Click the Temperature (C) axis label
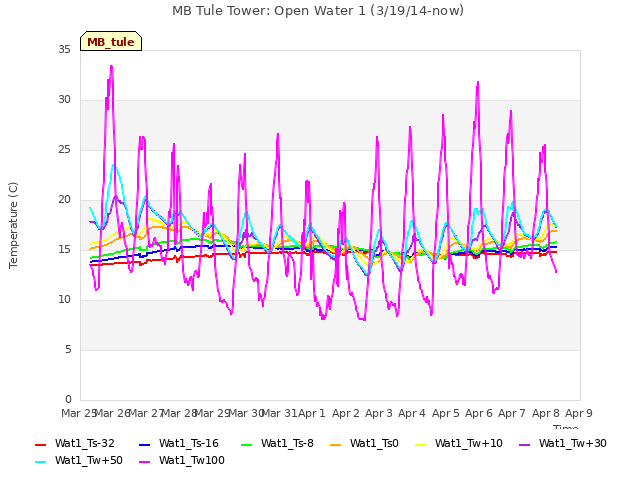Image resolution: width=640 pixels, height=480 pixels. 13,225
